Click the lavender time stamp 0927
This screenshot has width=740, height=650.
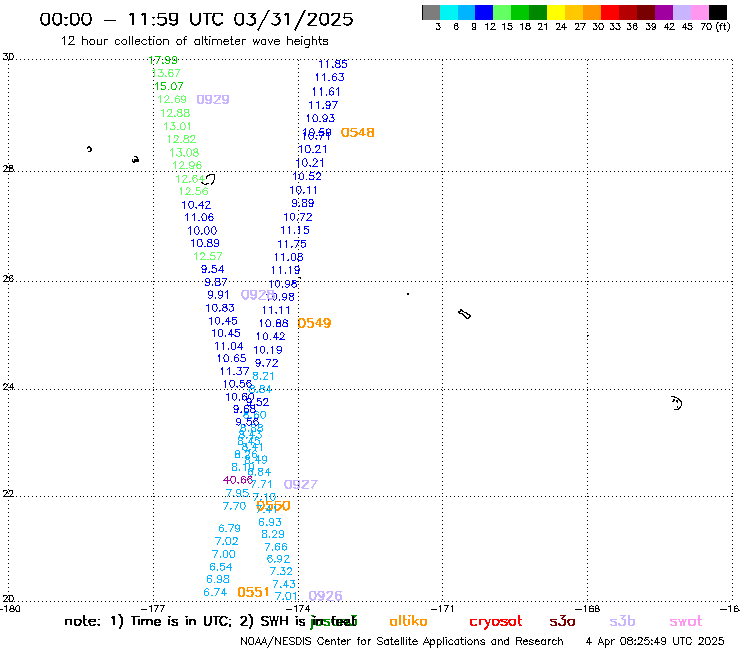point(301,484)
